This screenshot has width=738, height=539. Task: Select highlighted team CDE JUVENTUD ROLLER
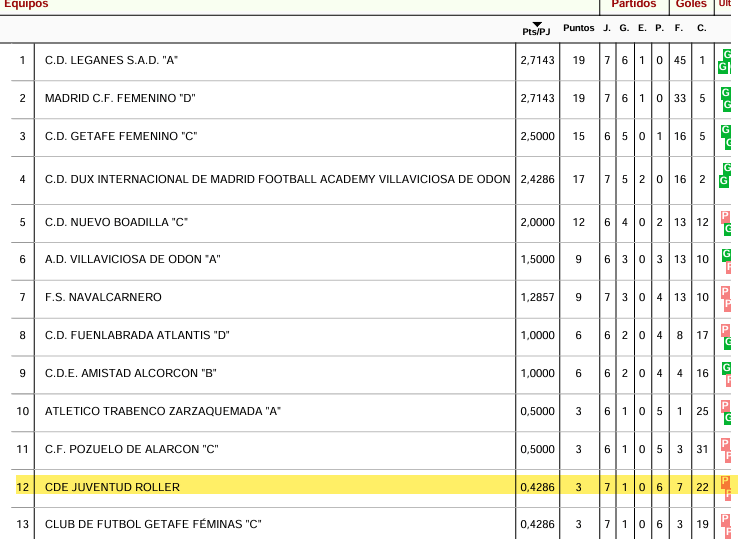click(112, 487)
